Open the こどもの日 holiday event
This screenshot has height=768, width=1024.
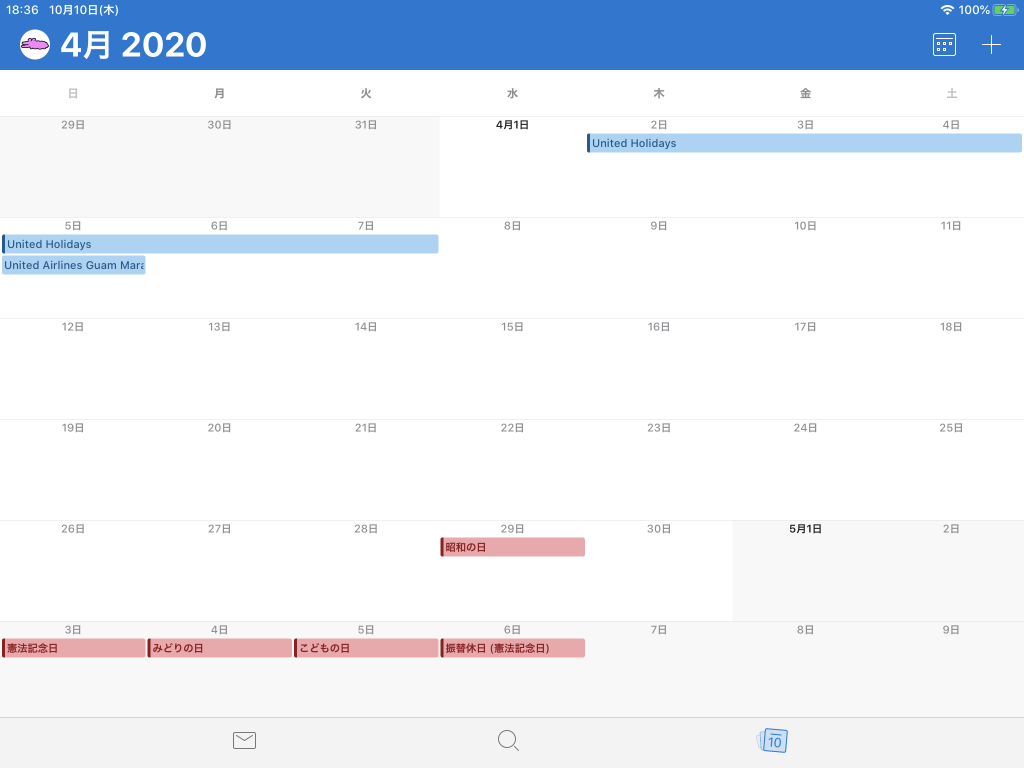point(366,649)
